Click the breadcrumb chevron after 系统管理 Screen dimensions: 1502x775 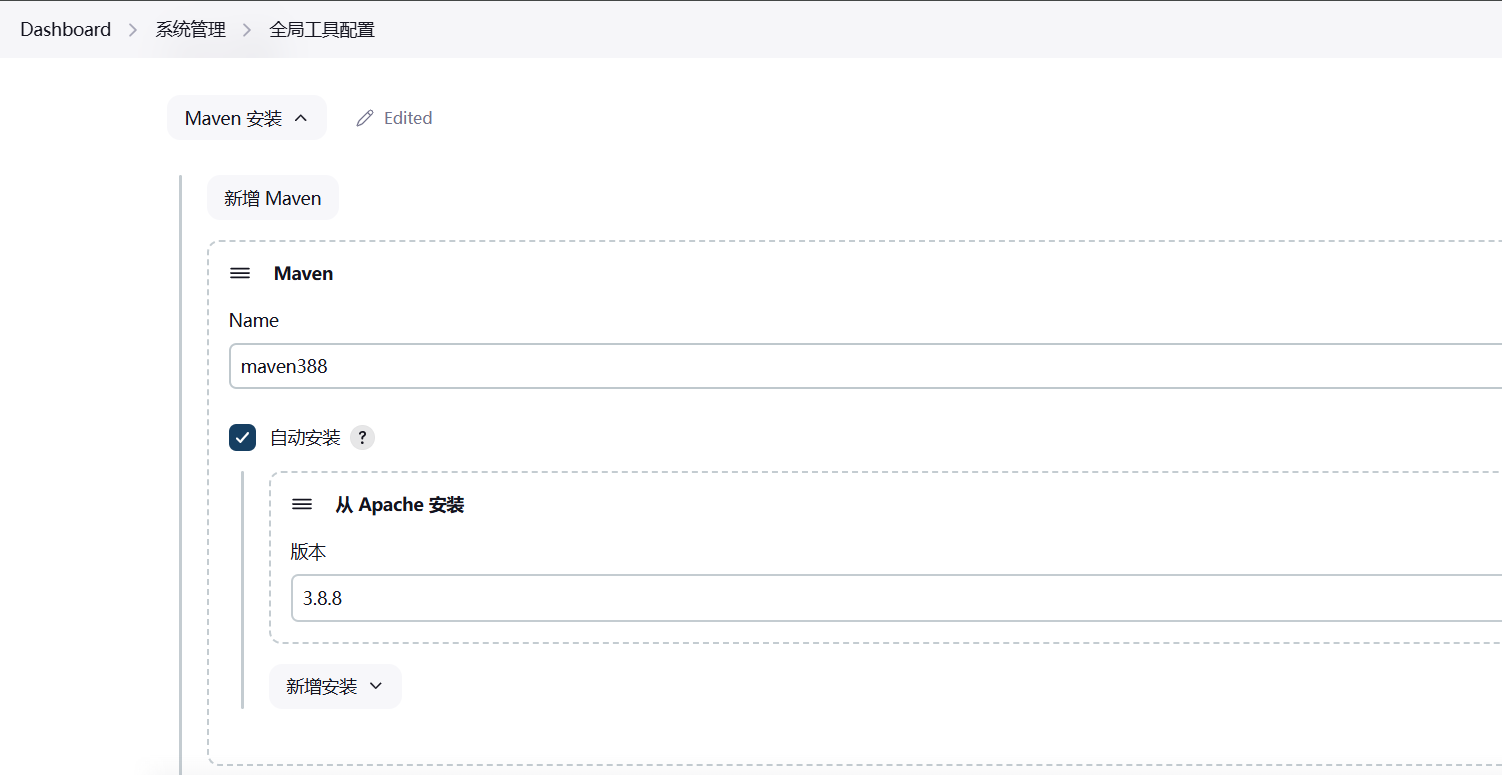point(247,30)
